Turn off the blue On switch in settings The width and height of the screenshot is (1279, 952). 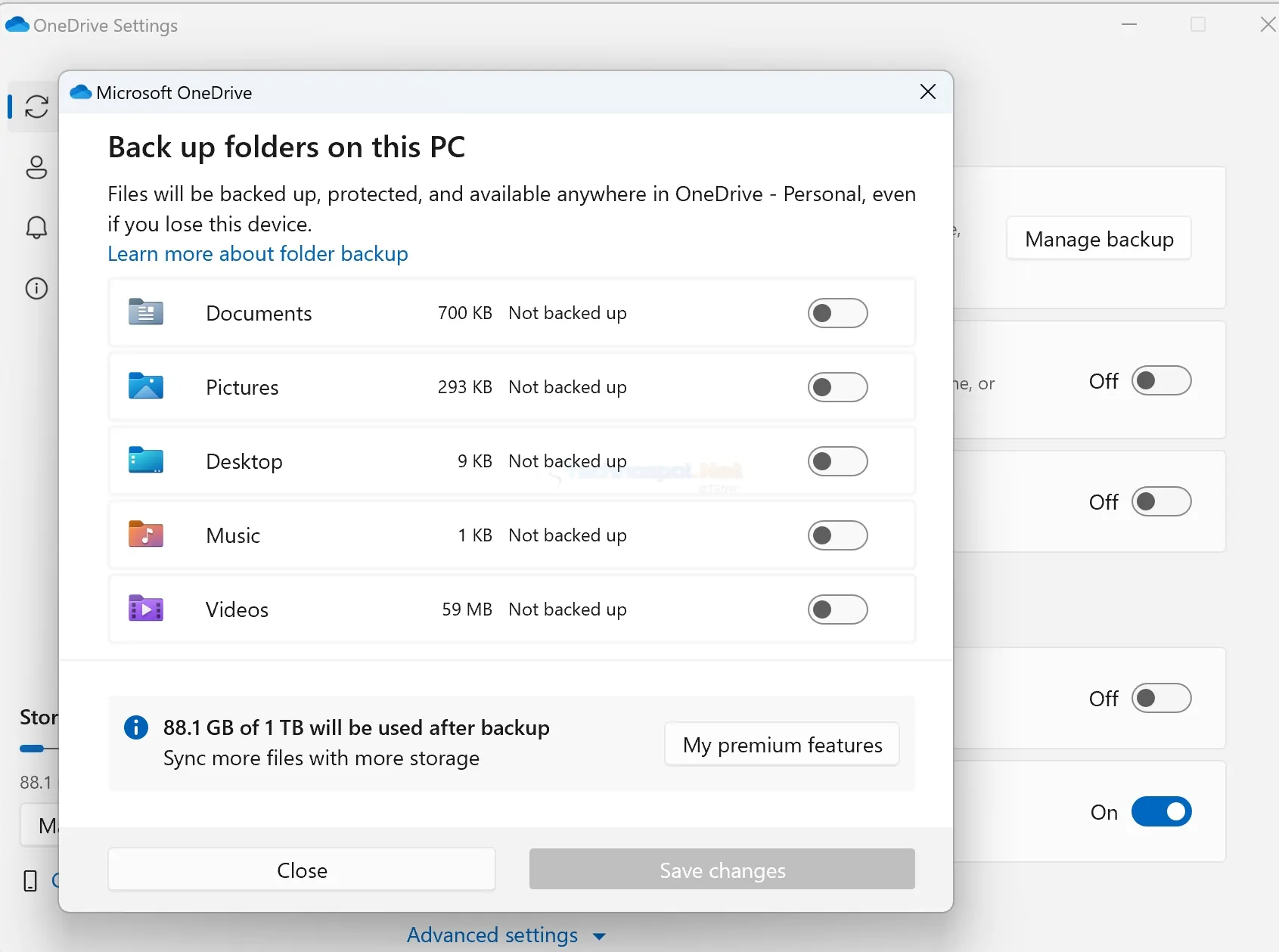coord(1162,811)
